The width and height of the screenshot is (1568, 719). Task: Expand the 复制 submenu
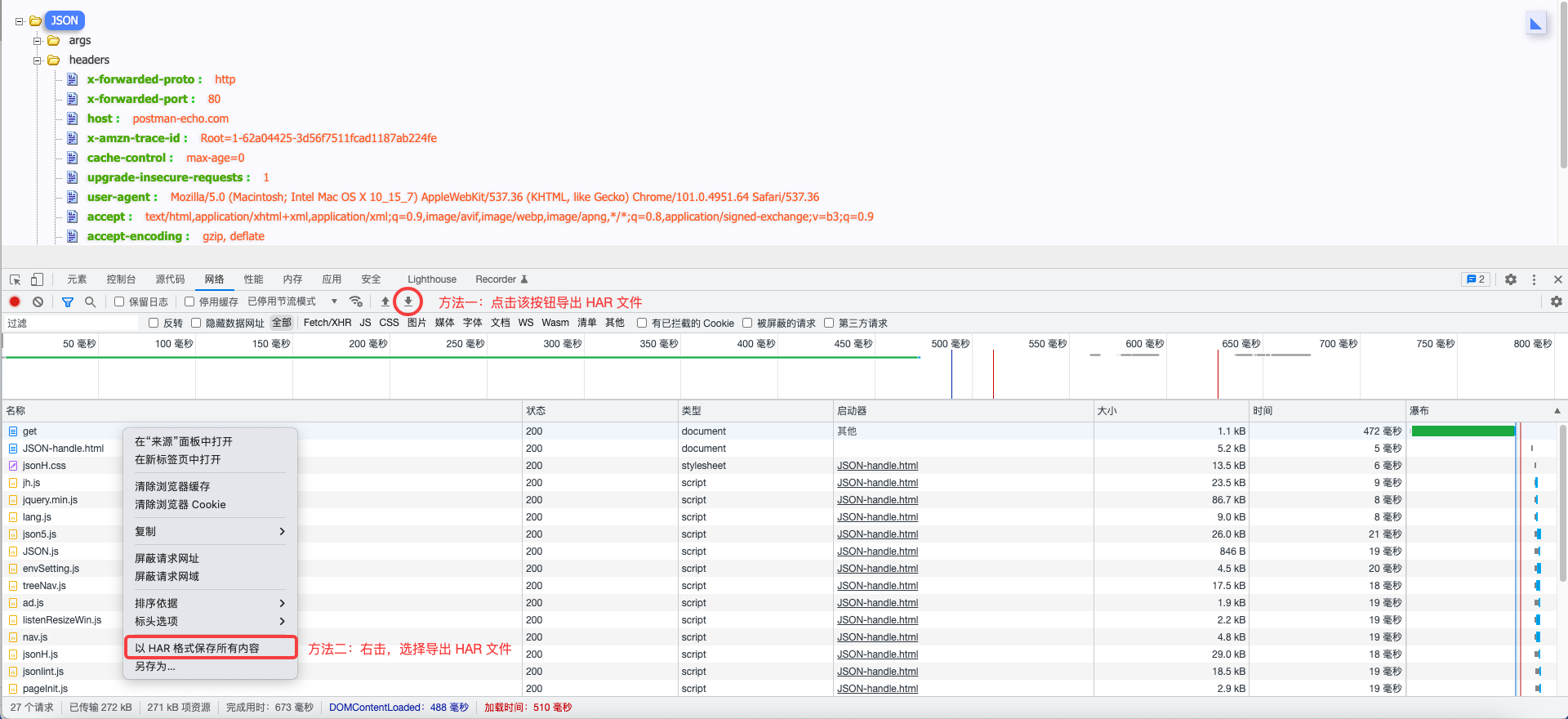[x=210, y=531]
